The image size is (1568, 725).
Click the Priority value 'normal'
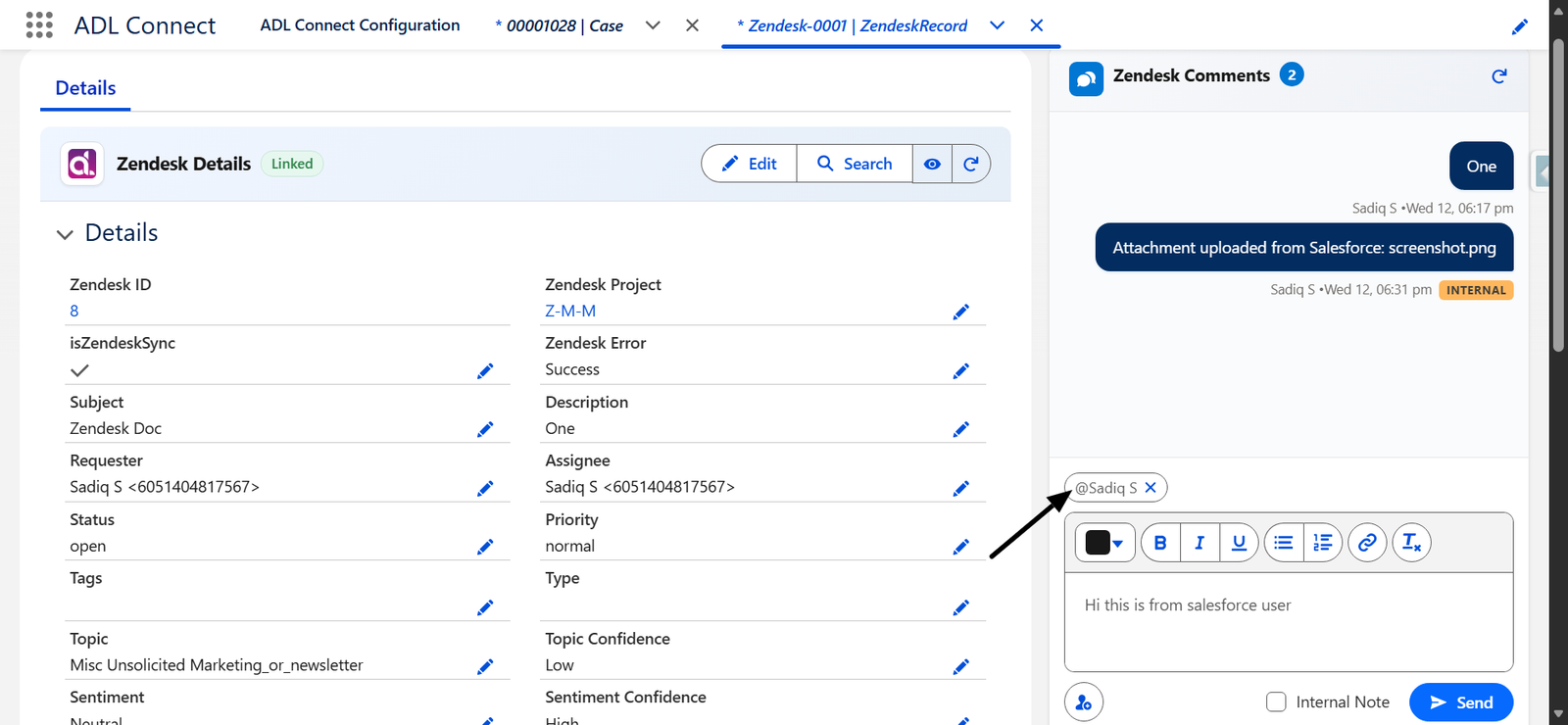coord(570,547)
